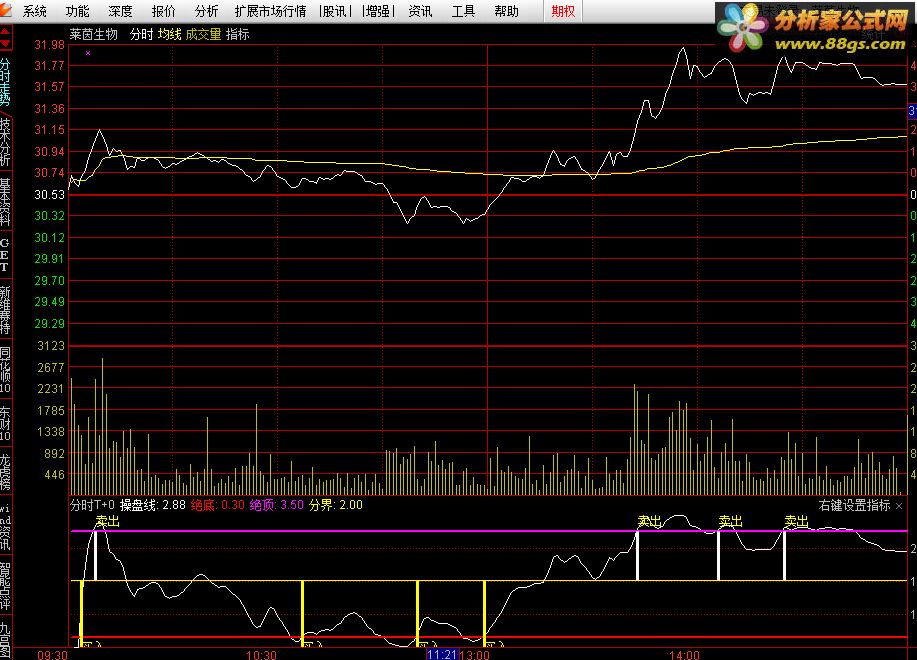Click the 446 volume axis label
This screenshot has width=917, height=660.
point(55,475)
